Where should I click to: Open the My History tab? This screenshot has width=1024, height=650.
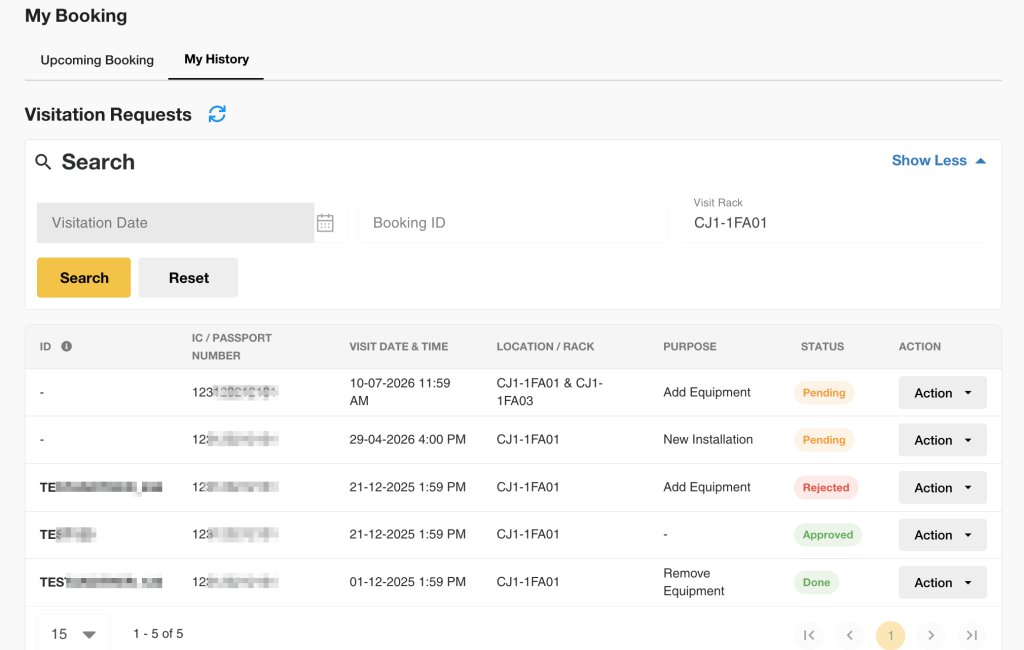216,59
